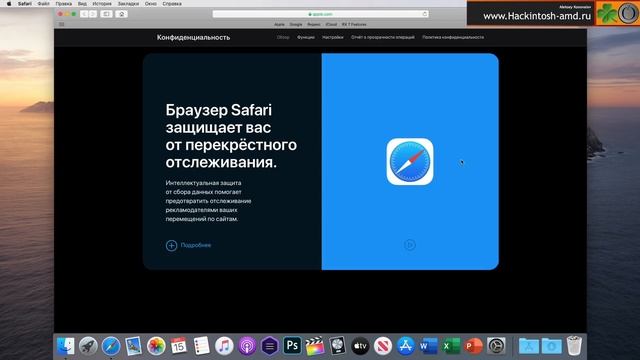Viewport: 640px width, 360px height.
Task: Show the Safari sidebar
Action: (x=107, y=14)
